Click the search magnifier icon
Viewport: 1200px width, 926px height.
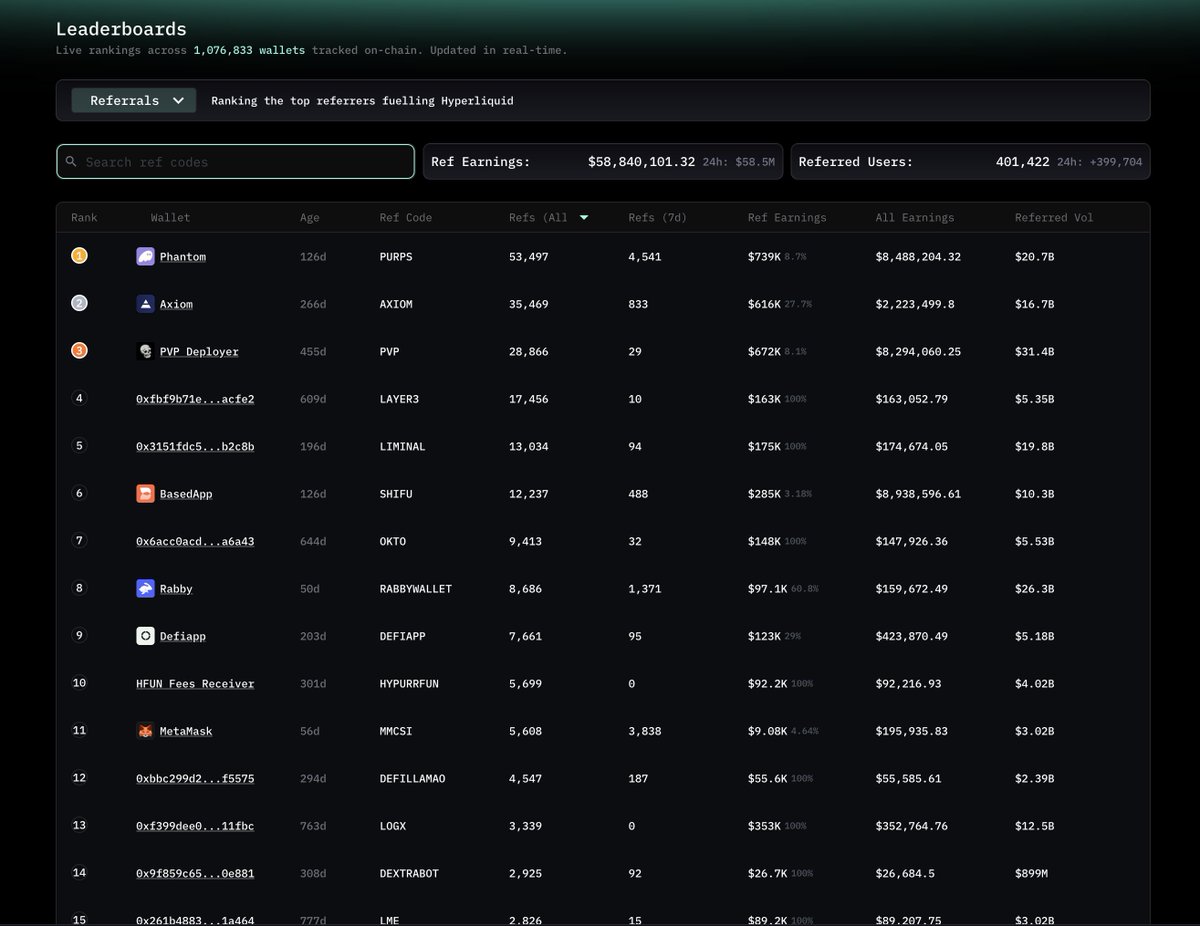click(x=71, y=161)
